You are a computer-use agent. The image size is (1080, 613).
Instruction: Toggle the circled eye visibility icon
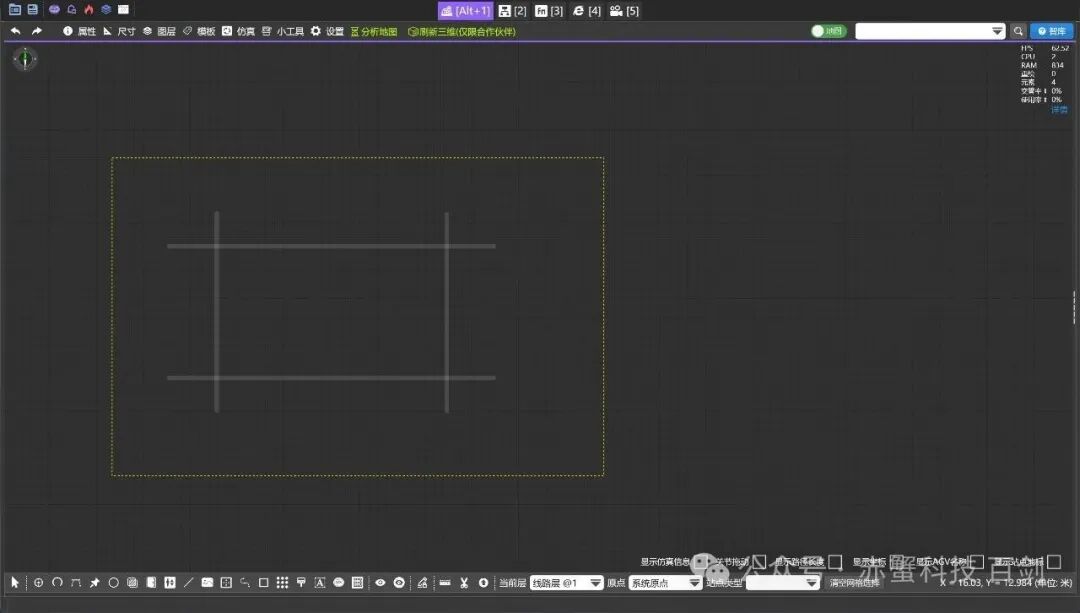point(399,583)
